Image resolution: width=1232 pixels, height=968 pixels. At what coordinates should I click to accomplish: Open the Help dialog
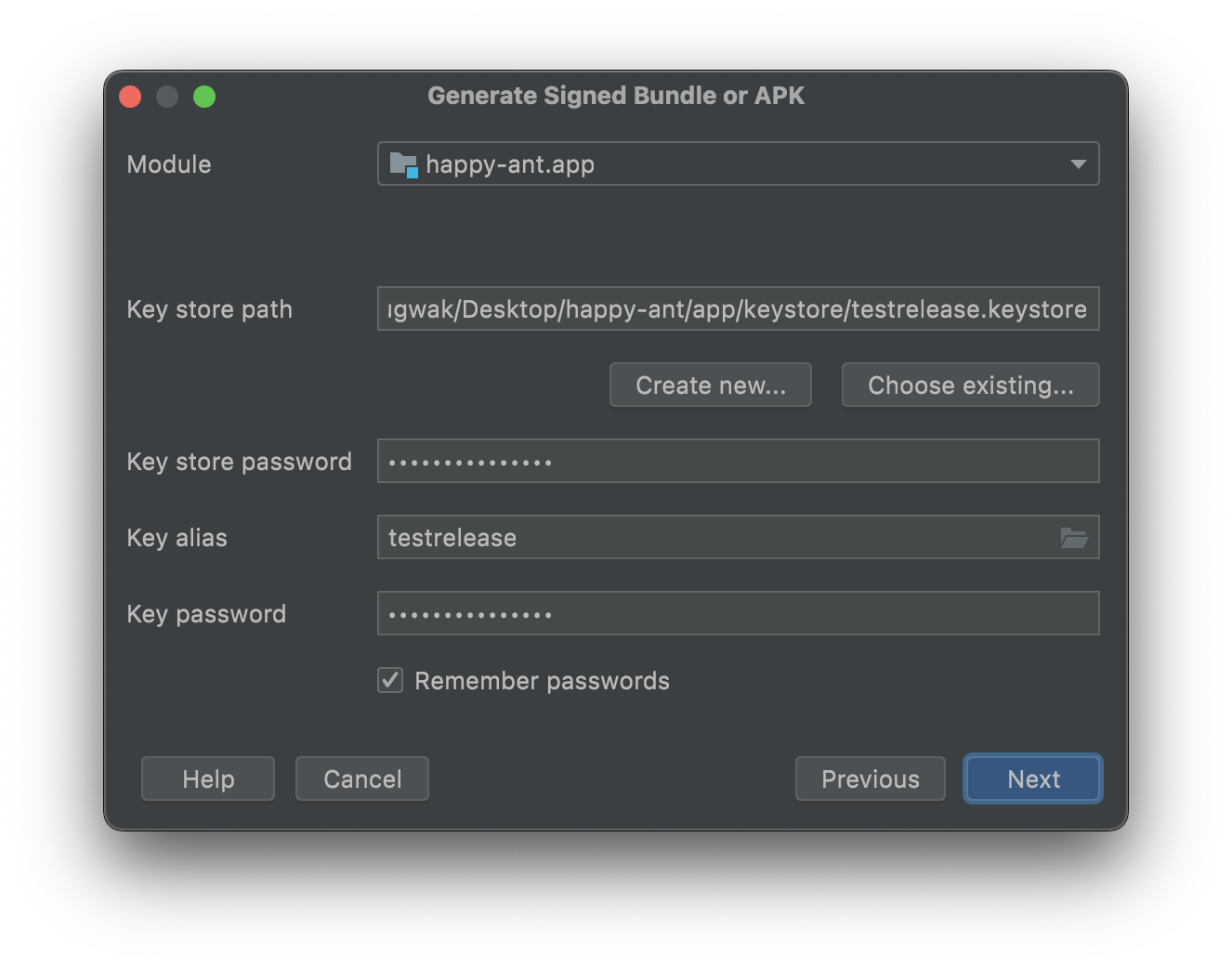pos(207,778)
